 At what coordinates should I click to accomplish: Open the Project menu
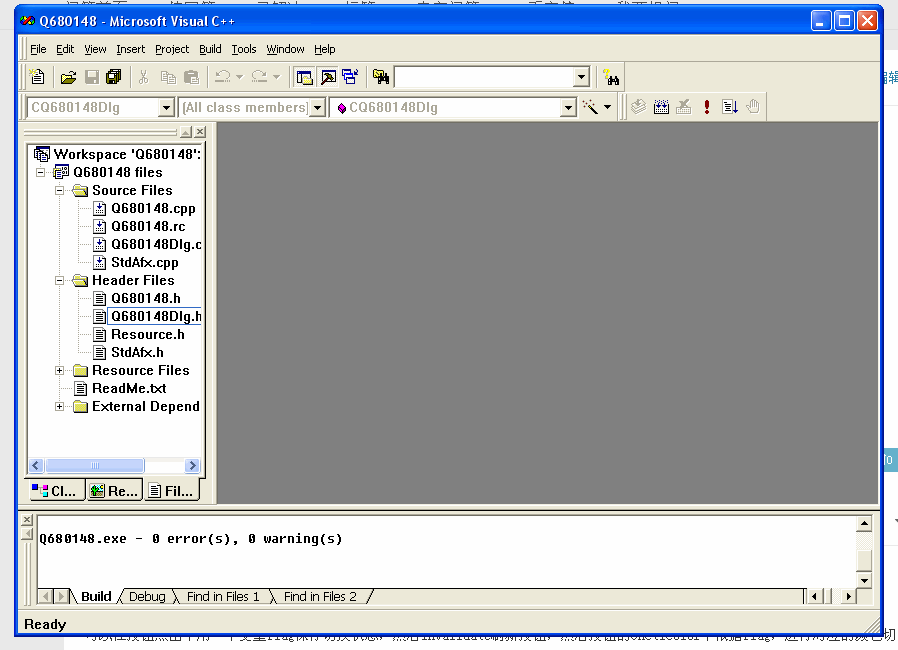(x=172, y=49)
